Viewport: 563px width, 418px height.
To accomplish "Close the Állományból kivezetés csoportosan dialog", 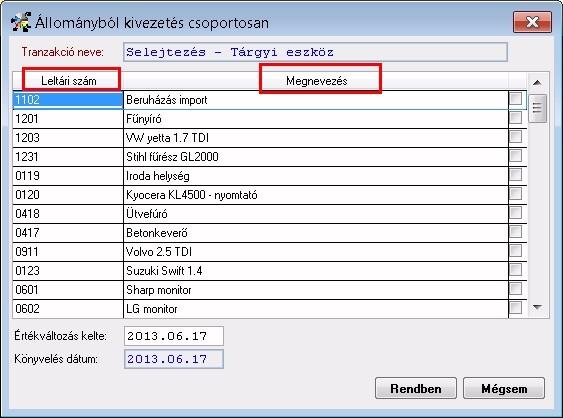I will click(x=532, y=22).
